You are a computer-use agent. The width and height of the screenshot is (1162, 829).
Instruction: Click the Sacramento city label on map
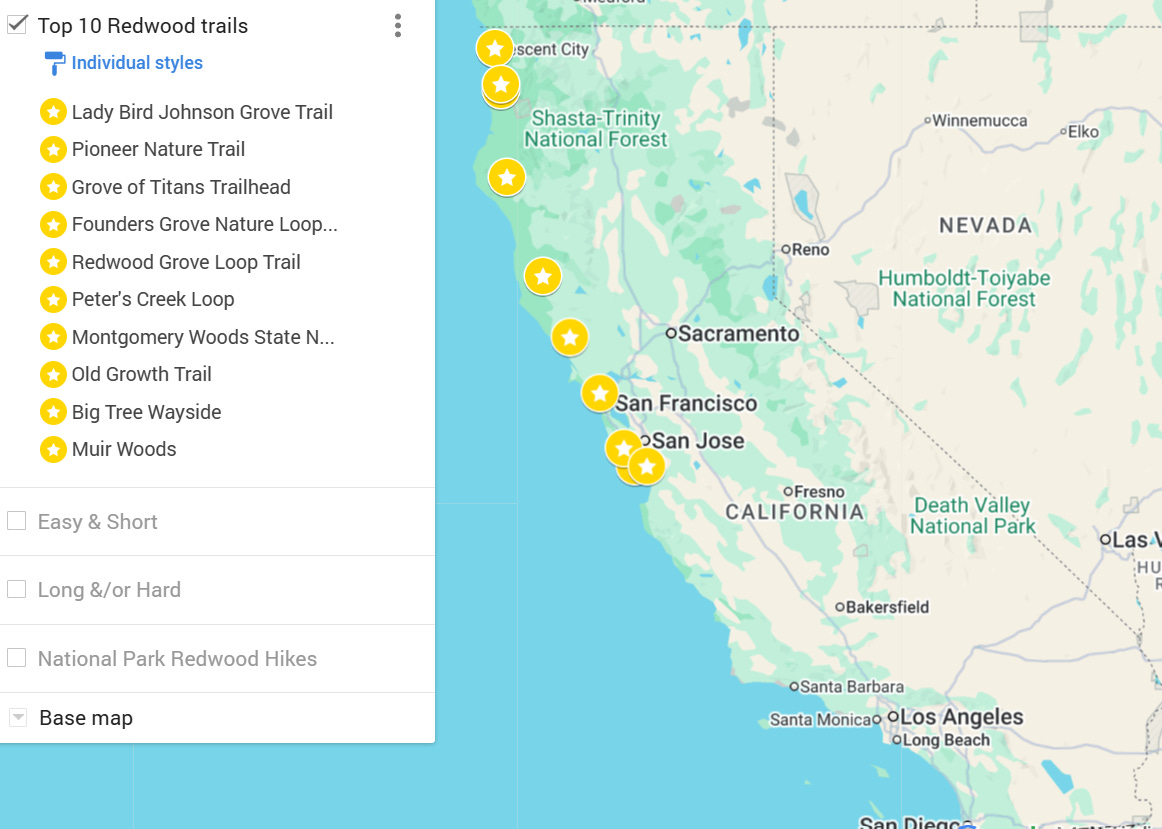[x=738, y=334]
